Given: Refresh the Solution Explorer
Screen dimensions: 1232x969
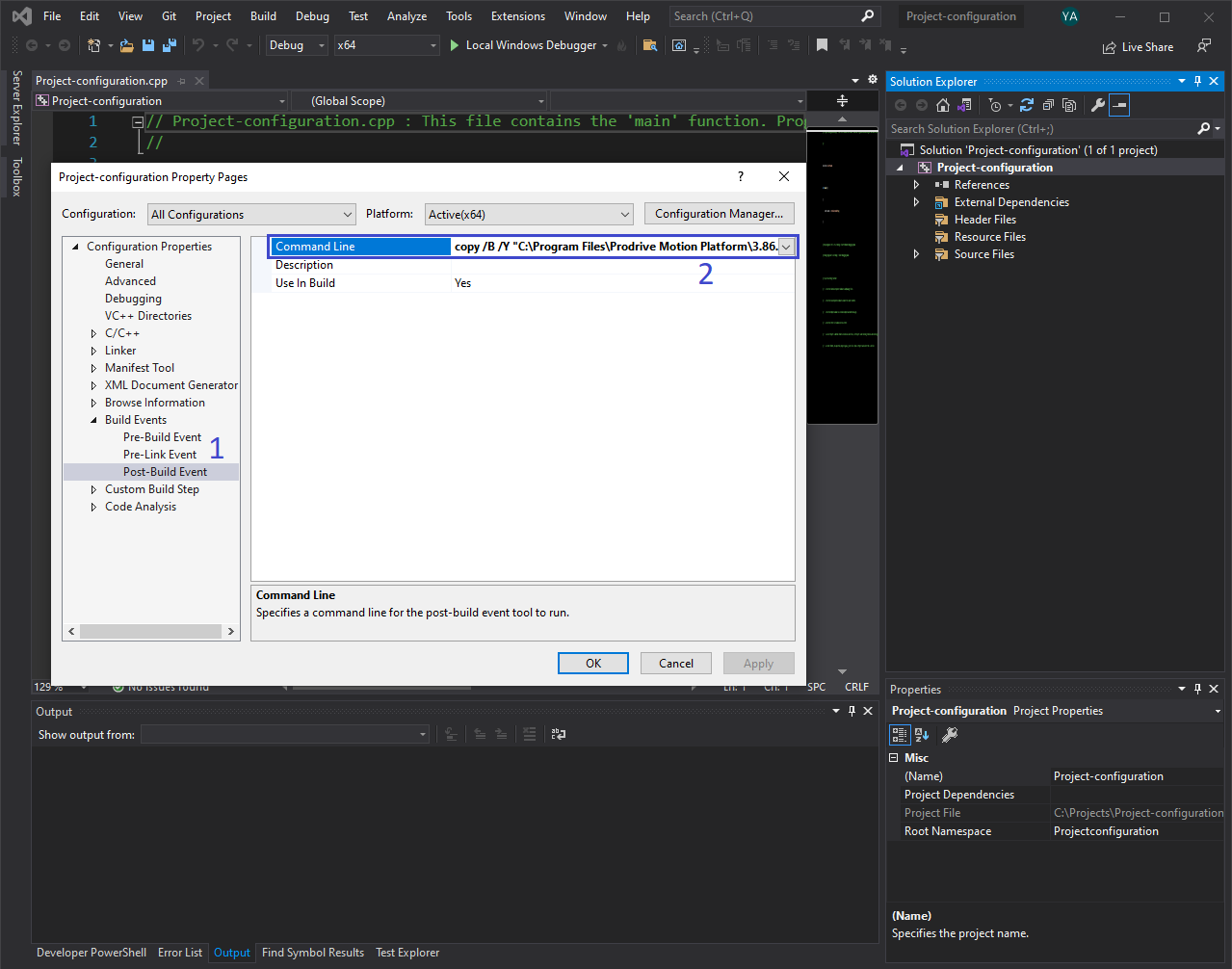Looking at the screenshot, I should 1025,105.
